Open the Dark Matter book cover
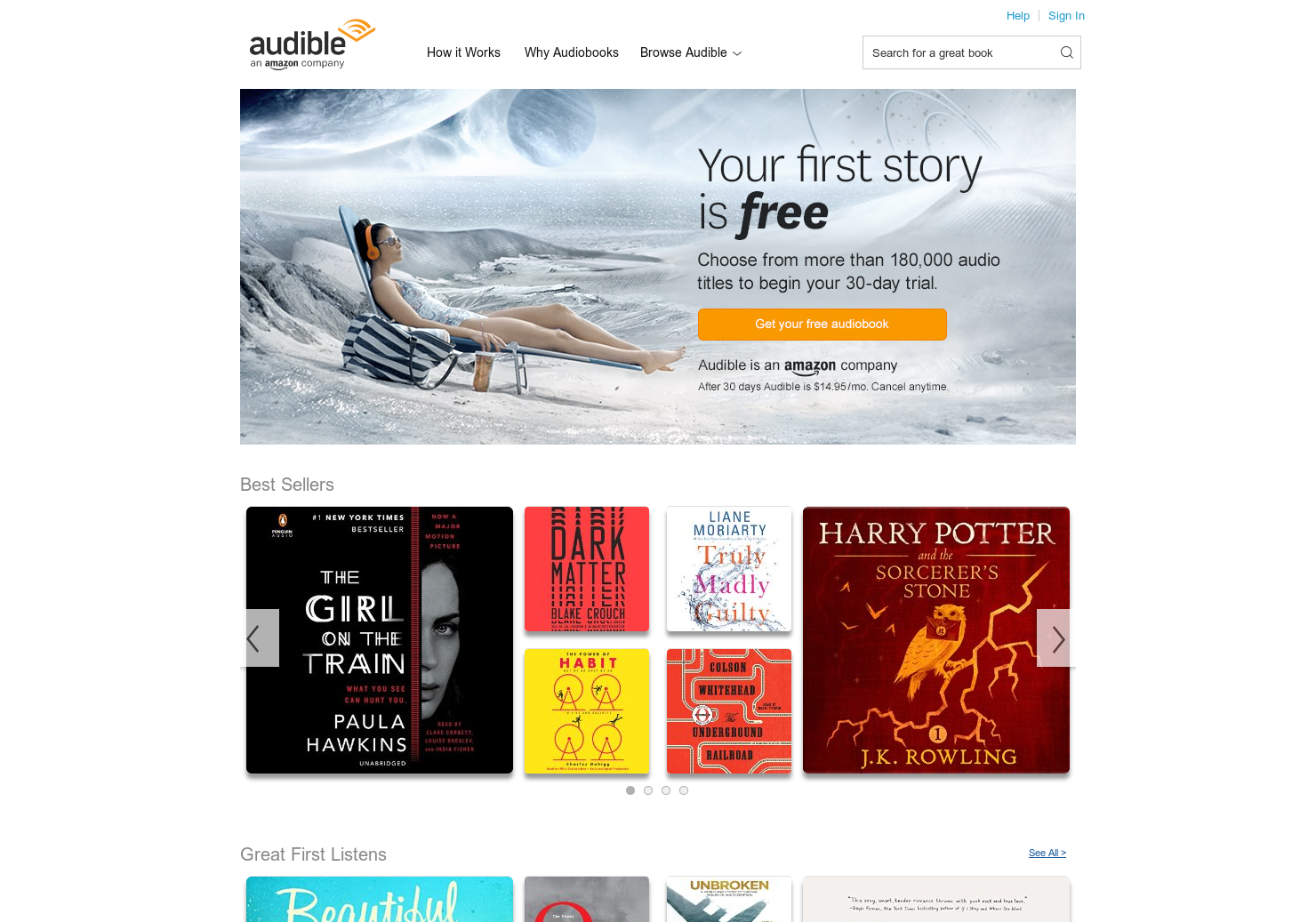 (x=587, y=569)
